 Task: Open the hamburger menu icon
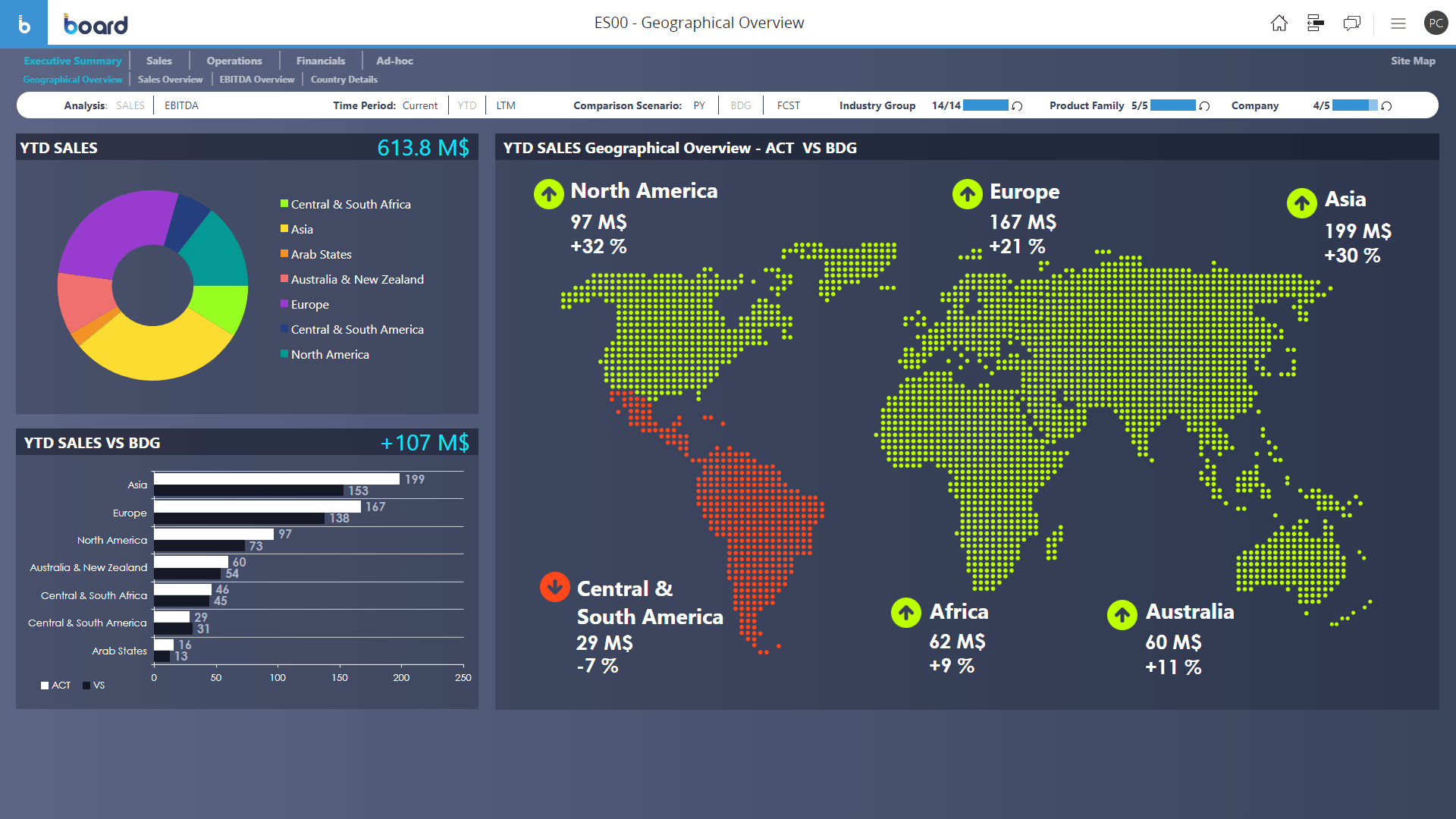pos(1398,24)
